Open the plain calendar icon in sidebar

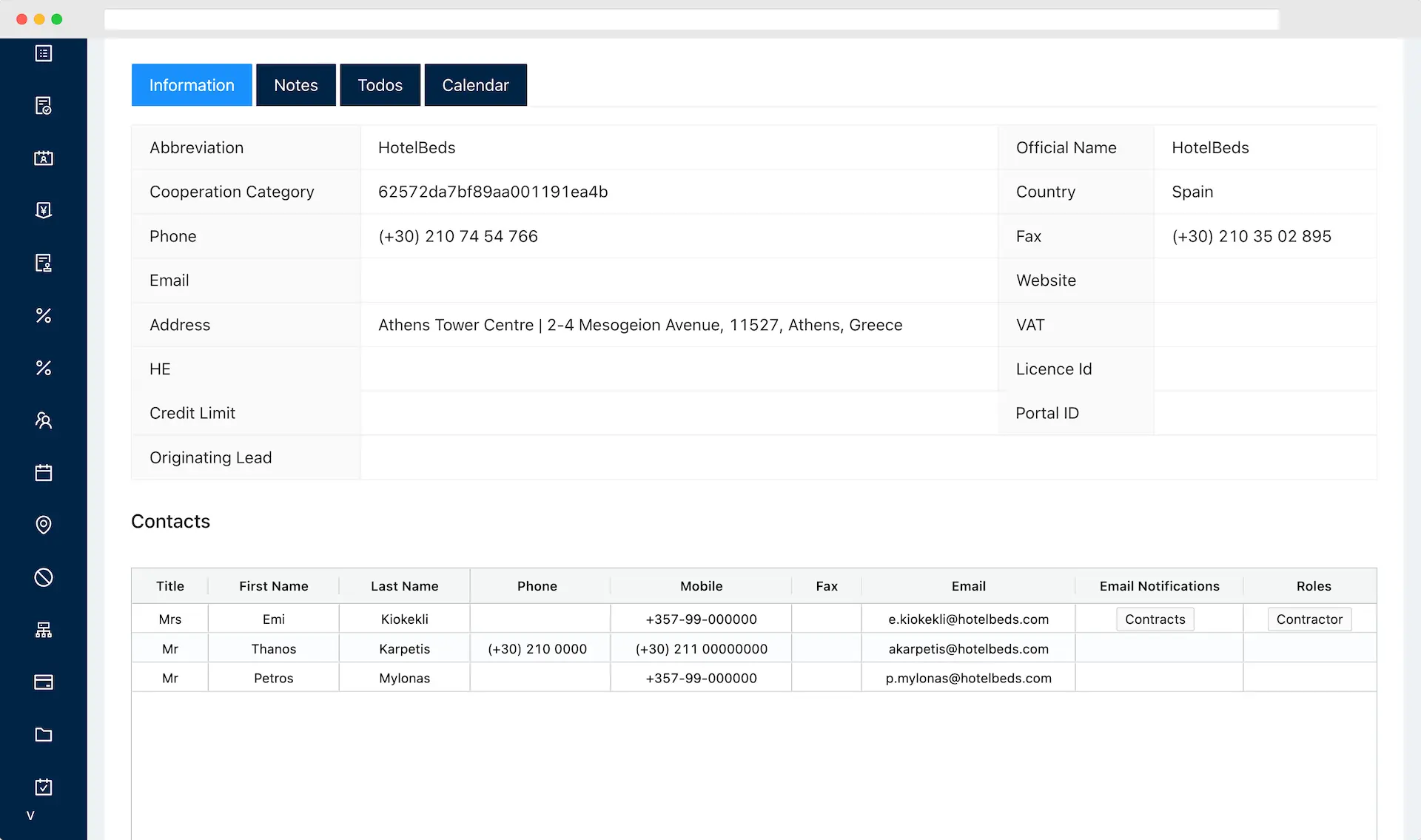[44, 472]
